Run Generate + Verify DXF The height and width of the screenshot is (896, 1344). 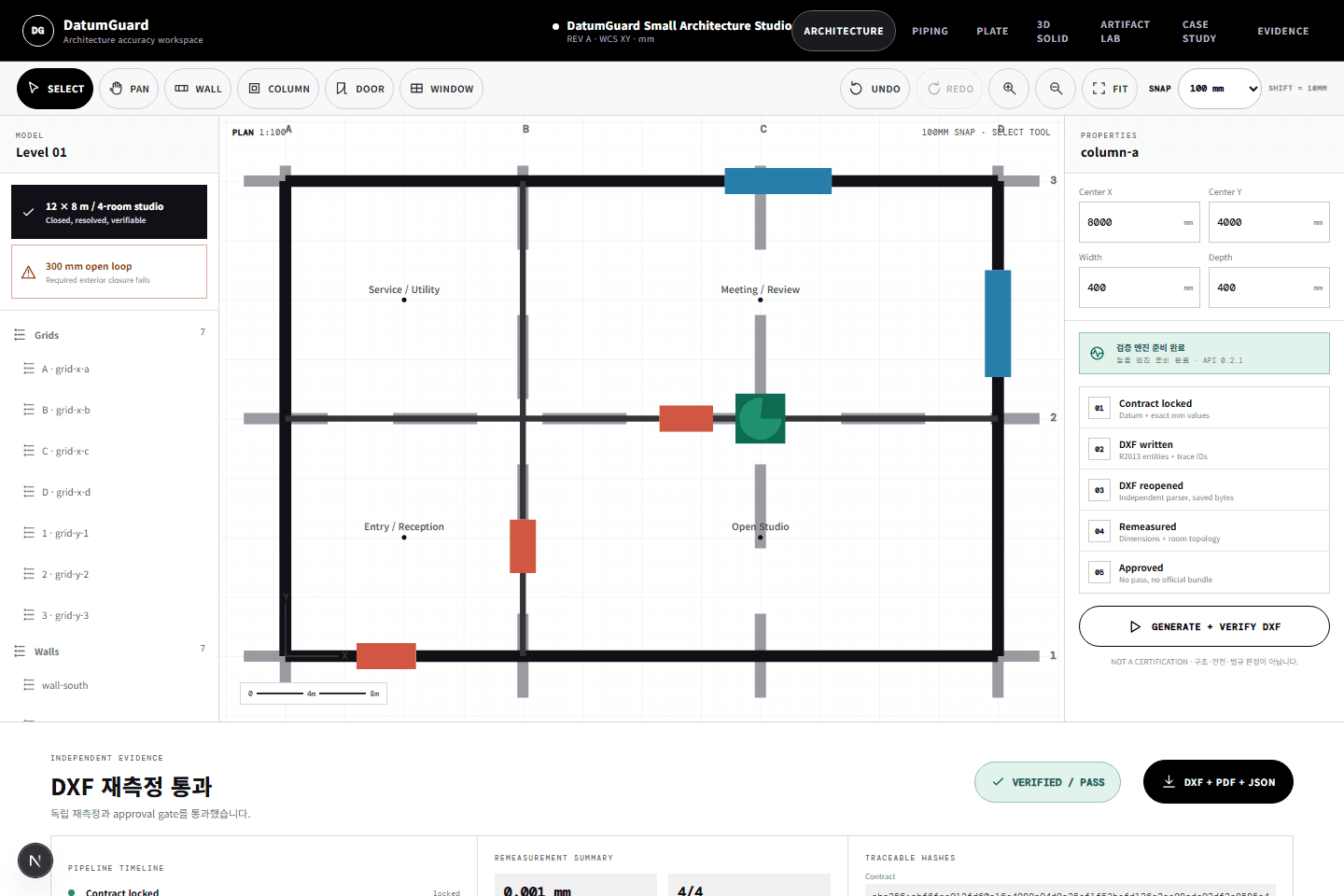(1204, 626)
